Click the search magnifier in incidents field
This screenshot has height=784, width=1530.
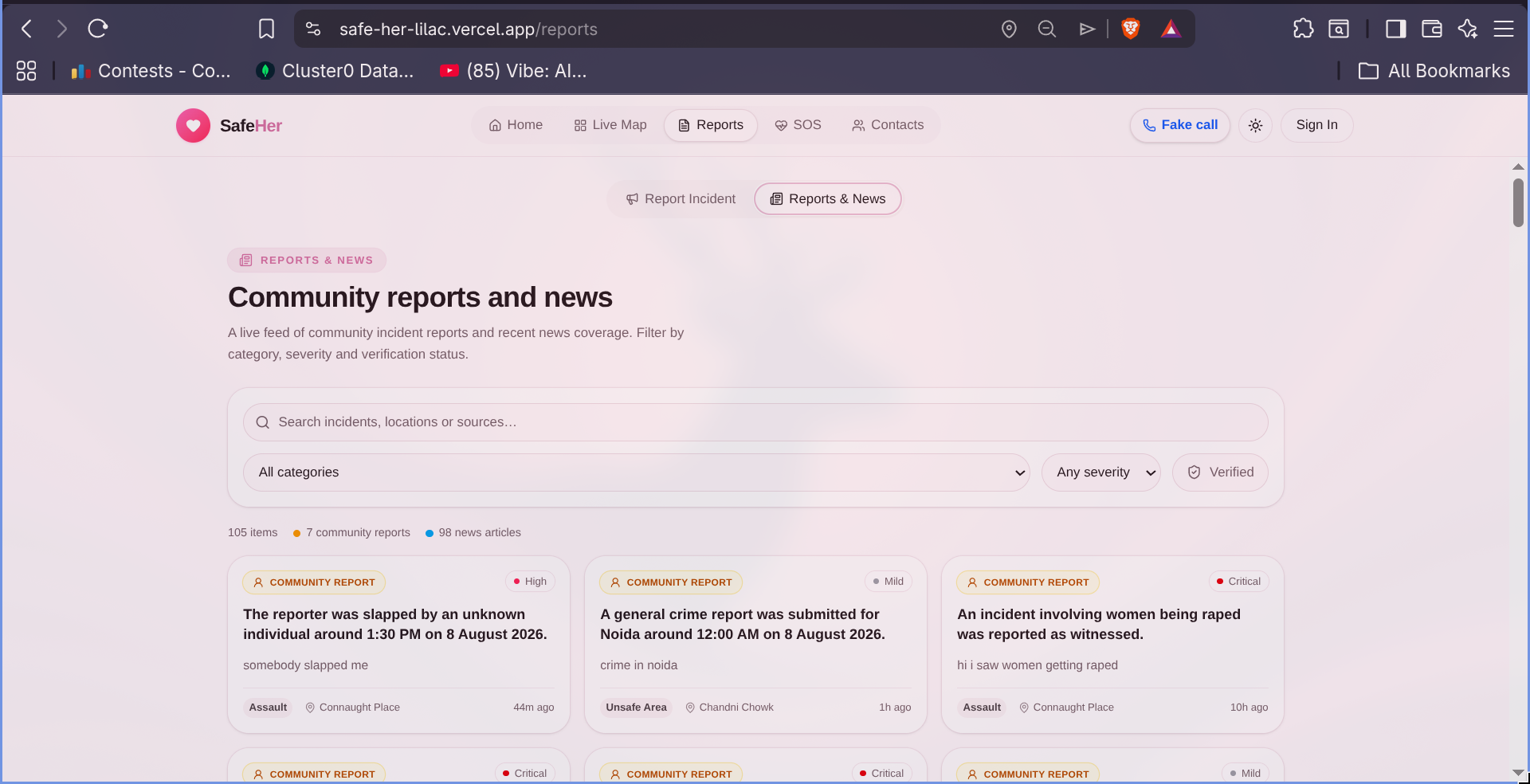[x=262, y=422]
